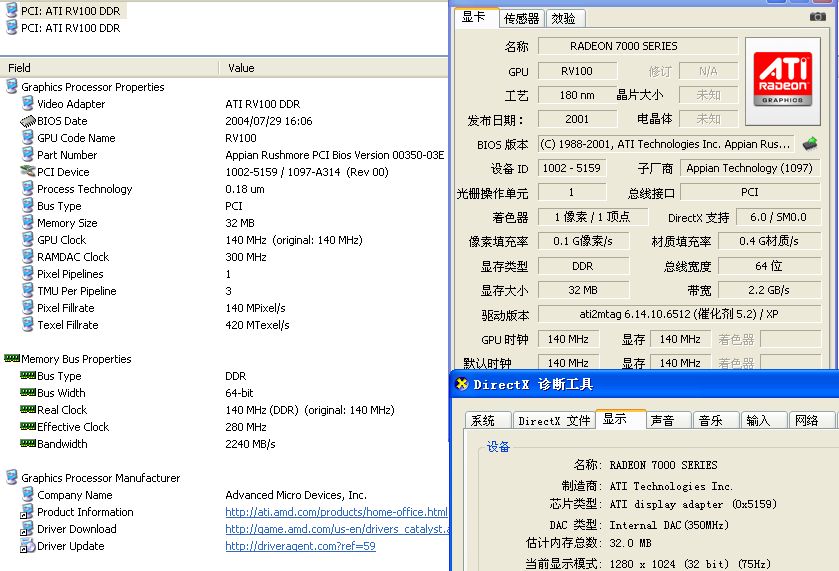Open the ati.amd.com home-office products link

336,512
